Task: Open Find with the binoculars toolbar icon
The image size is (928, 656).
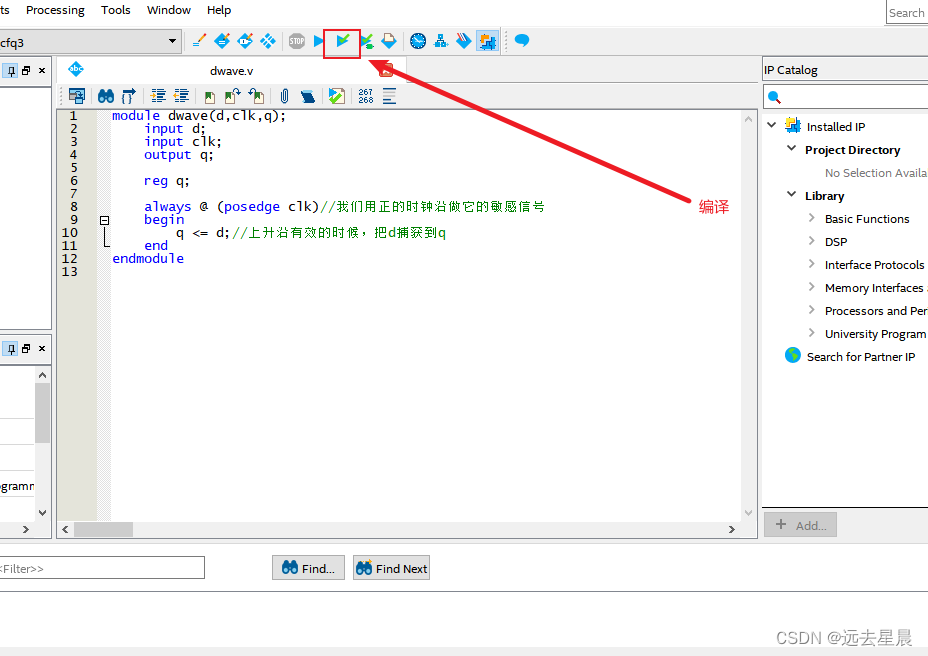Action: [x=106, y=96]
